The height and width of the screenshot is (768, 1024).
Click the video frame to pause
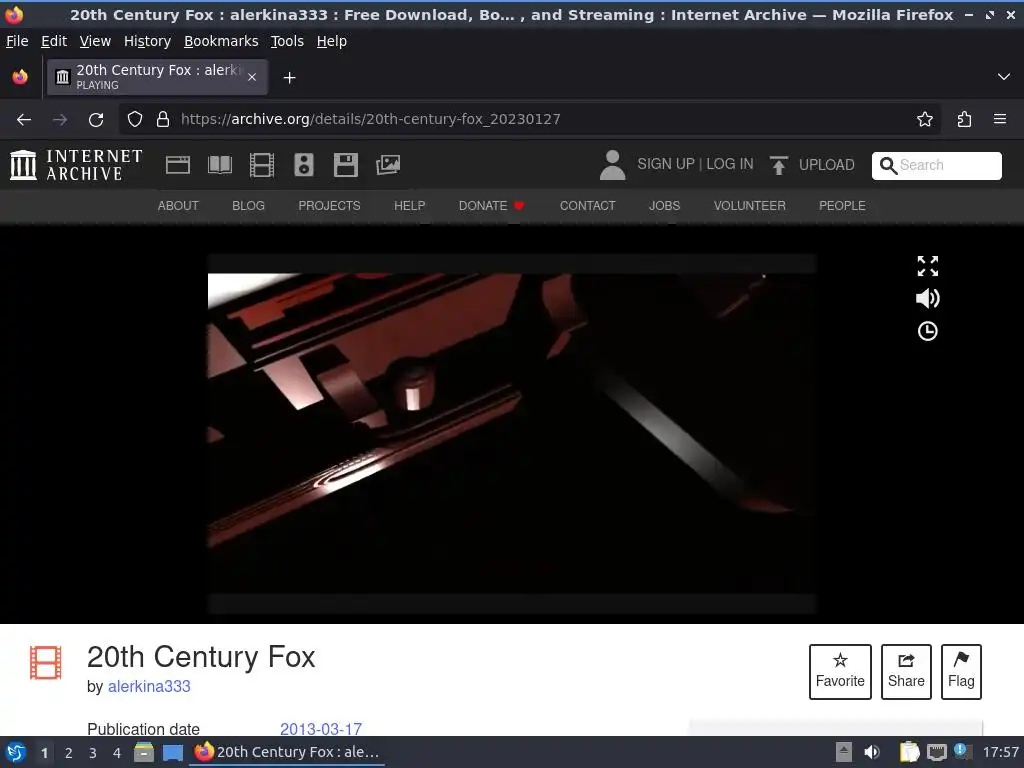511,433
